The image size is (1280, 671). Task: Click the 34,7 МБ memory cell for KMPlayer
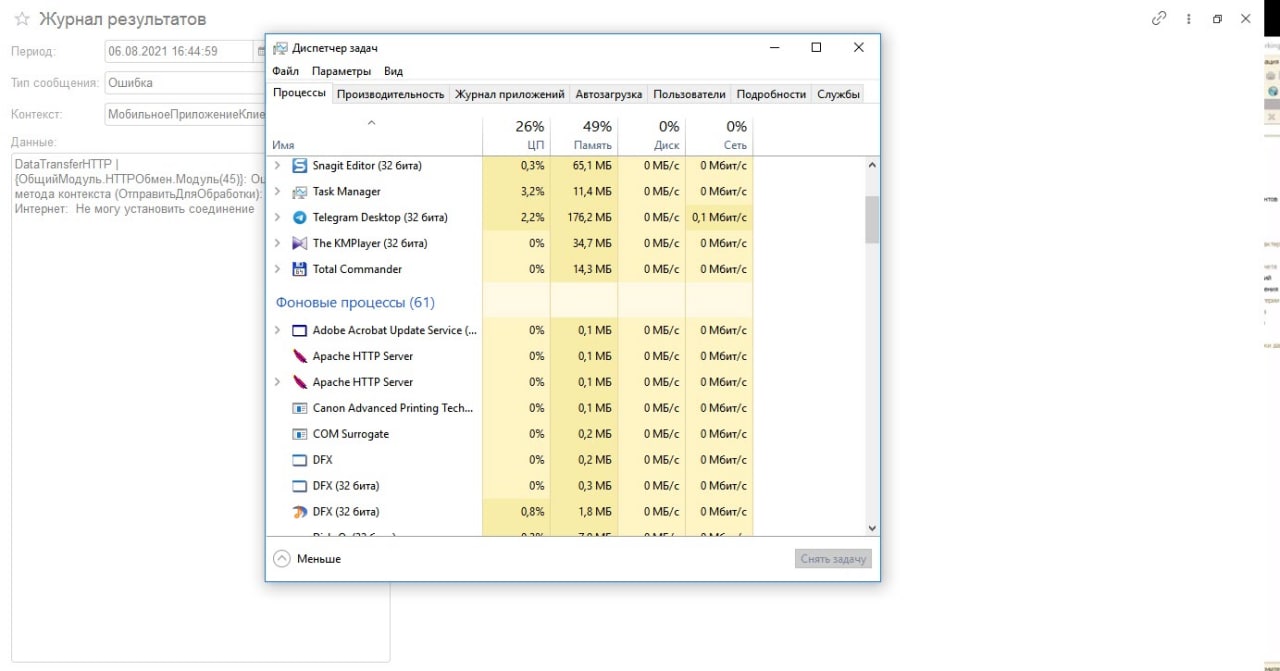coord(584,243)
